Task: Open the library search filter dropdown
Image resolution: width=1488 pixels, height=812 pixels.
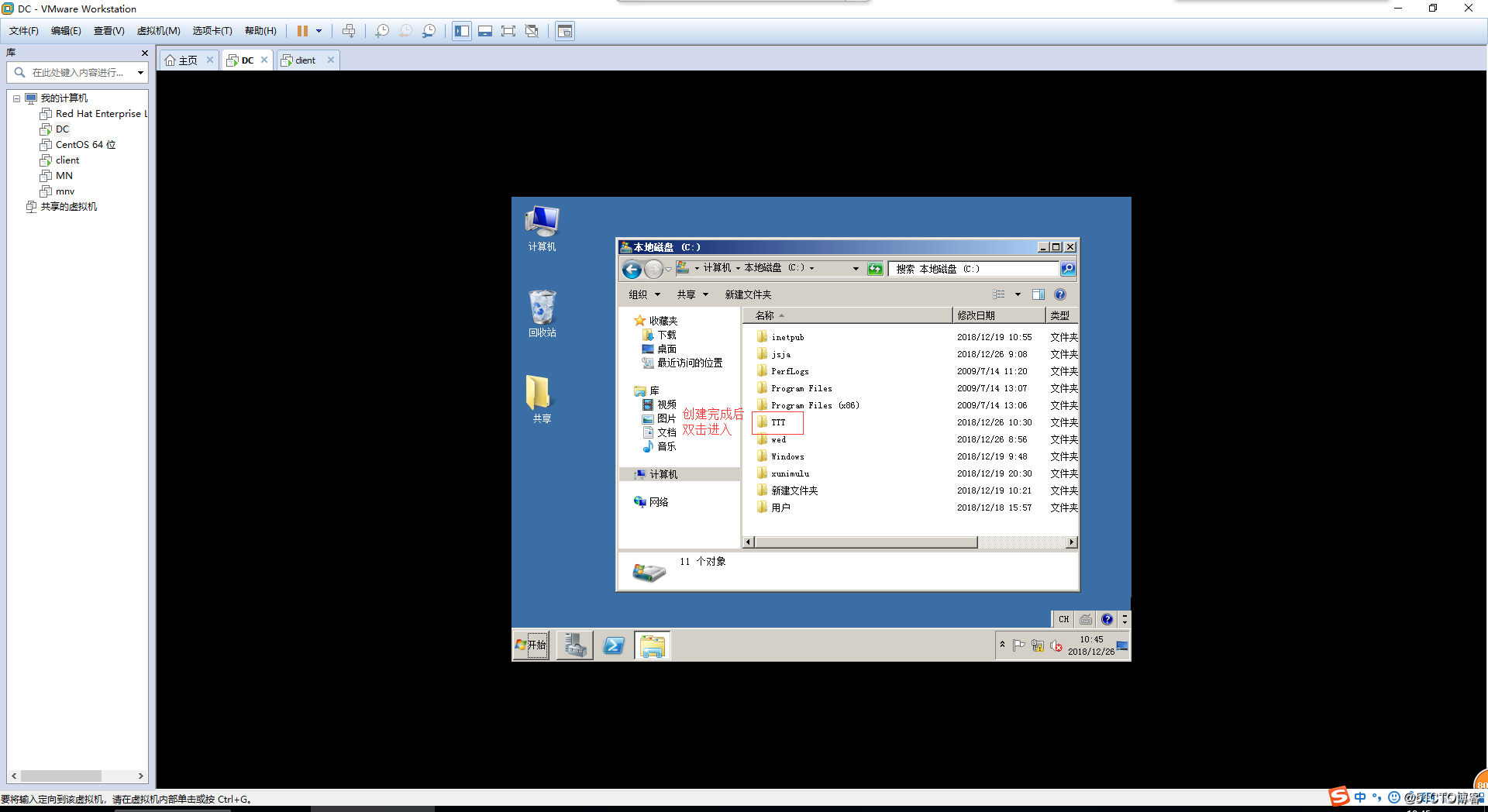Action: [x=140, y=72]
